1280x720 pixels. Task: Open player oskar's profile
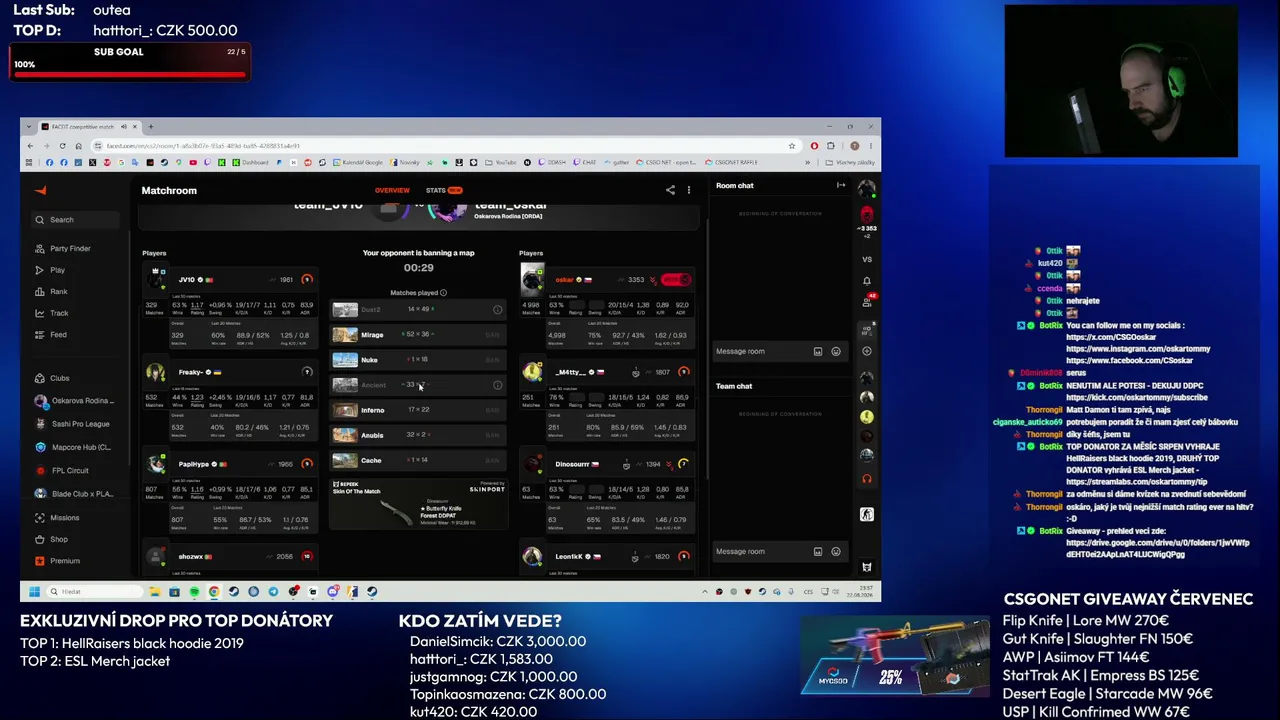tap(565, 280)
